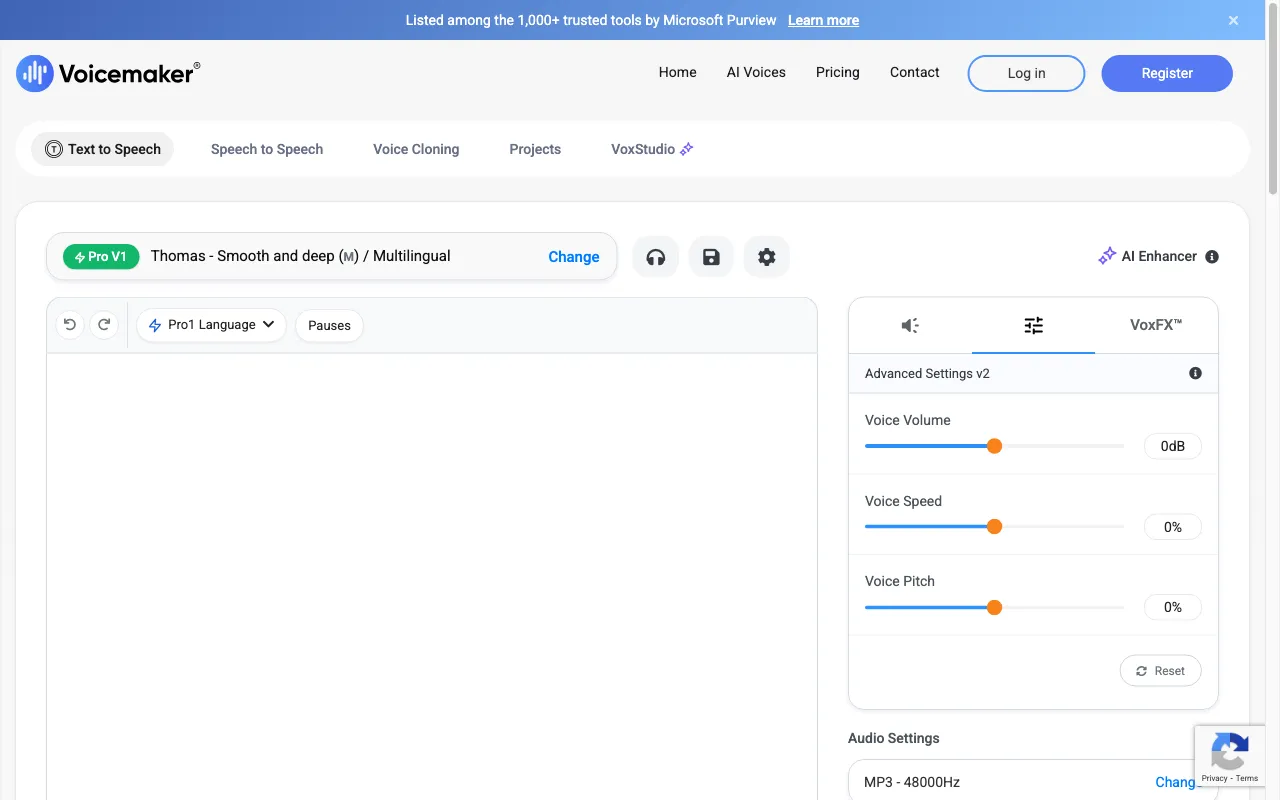Open the Home nav link
This screenshot has height=800, width=1280.
click(678, 72)
